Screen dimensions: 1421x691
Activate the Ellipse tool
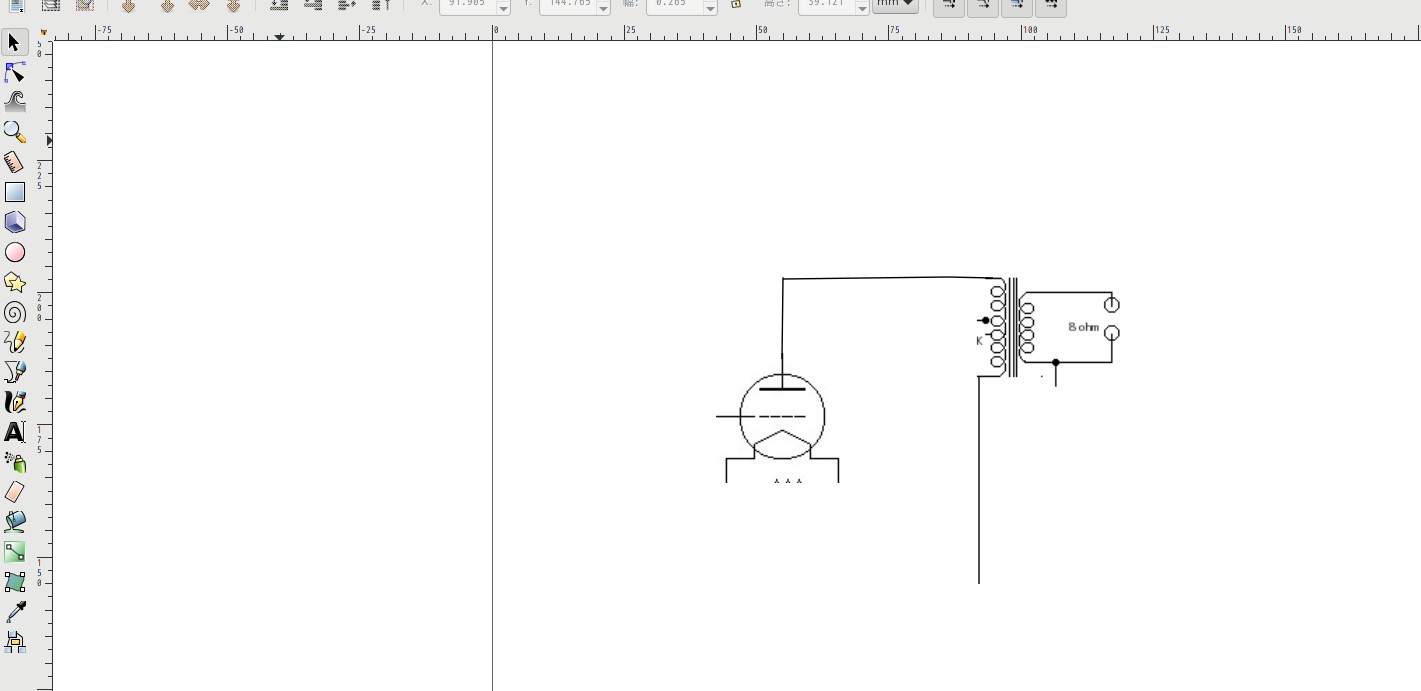point(14,252)
